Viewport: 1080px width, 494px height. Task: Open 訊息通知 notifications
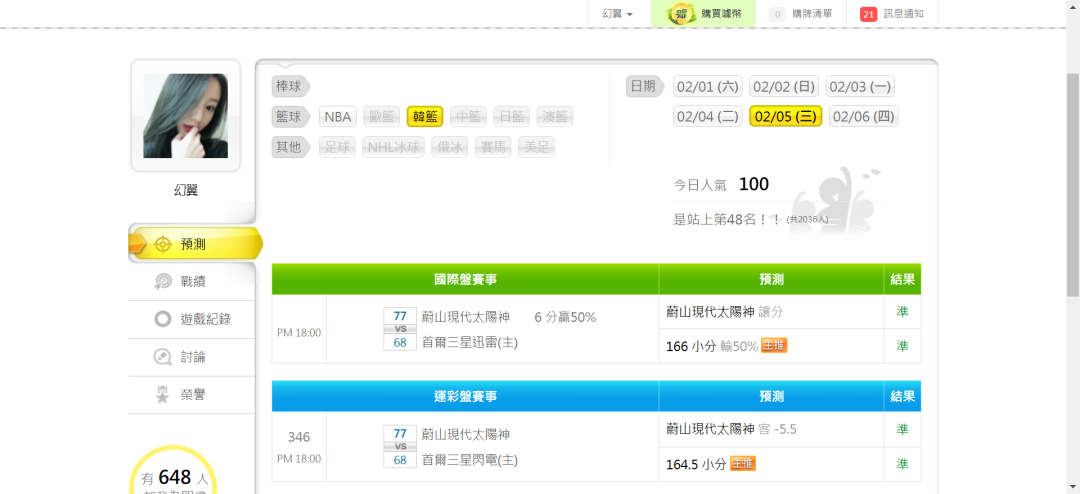pyautogui.click(x=893, y=13)
